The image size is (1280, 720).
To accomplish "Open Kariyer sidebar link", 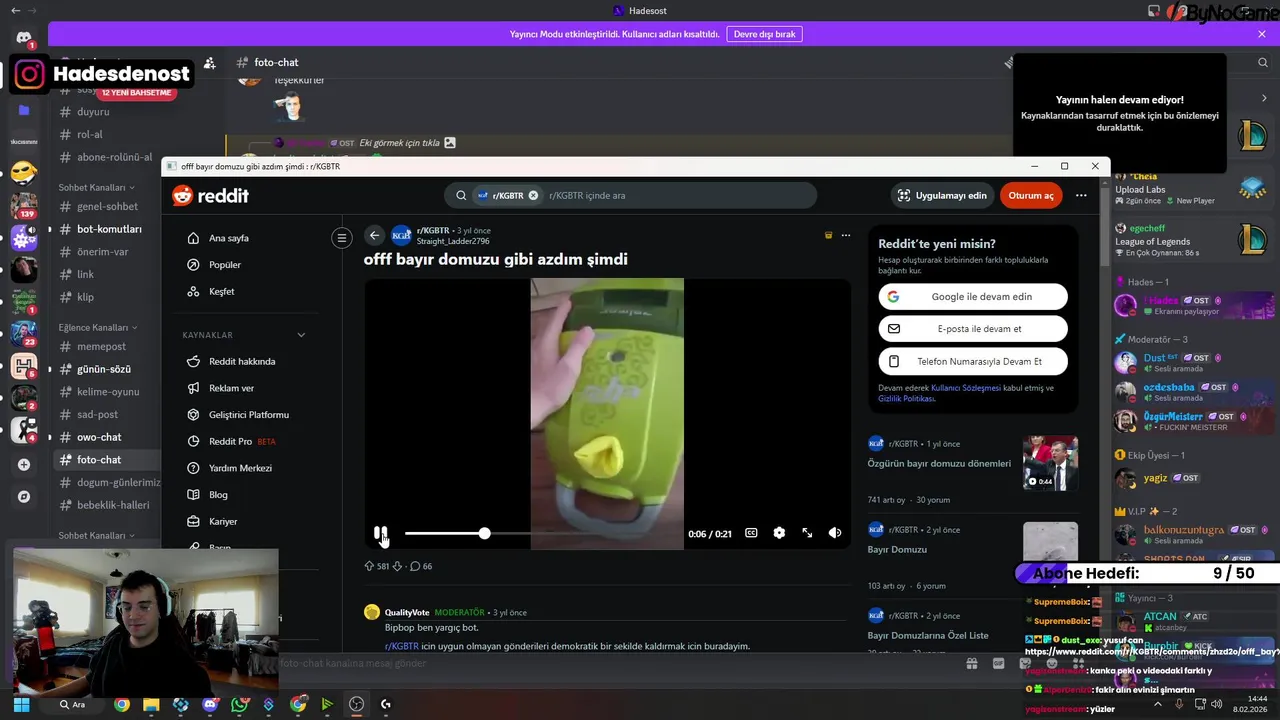I will pos(223,521).
